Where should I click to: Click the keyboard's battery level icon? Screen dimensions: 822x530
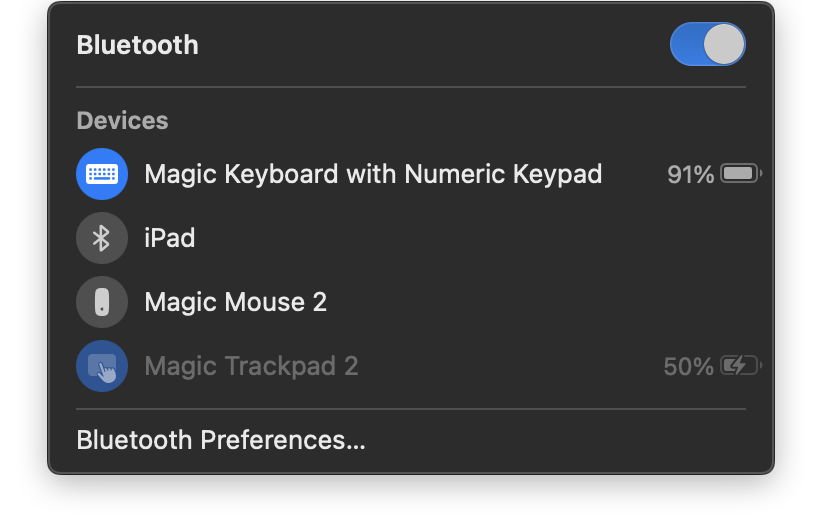[x=740, y=174]
